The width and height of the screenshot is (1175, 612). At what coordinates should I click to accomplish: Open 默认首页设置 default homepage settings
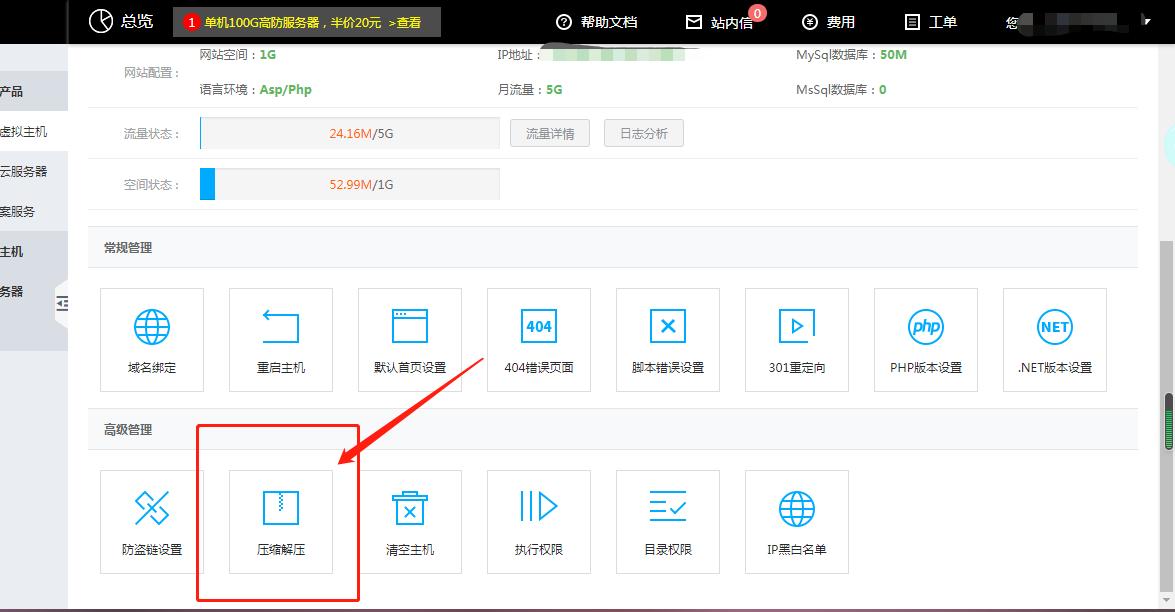click(x=409, y=338)
